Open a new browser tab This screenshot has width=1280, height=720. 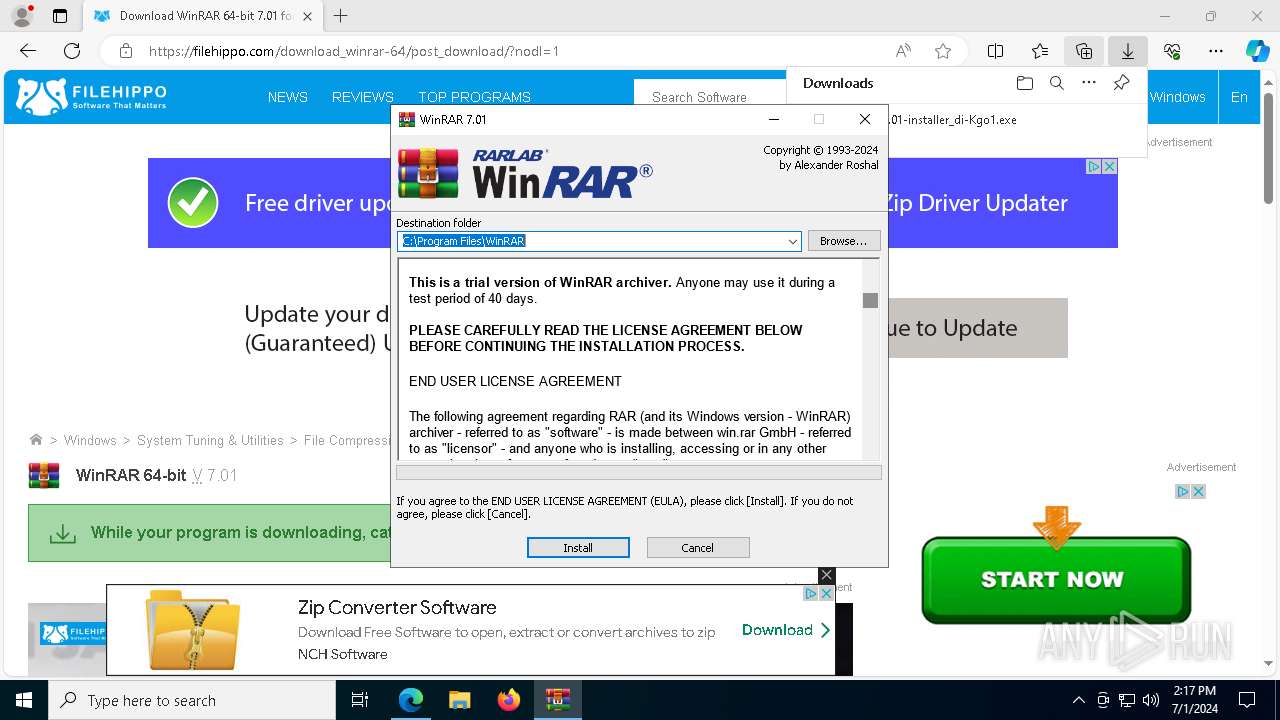tap(341, 16)
